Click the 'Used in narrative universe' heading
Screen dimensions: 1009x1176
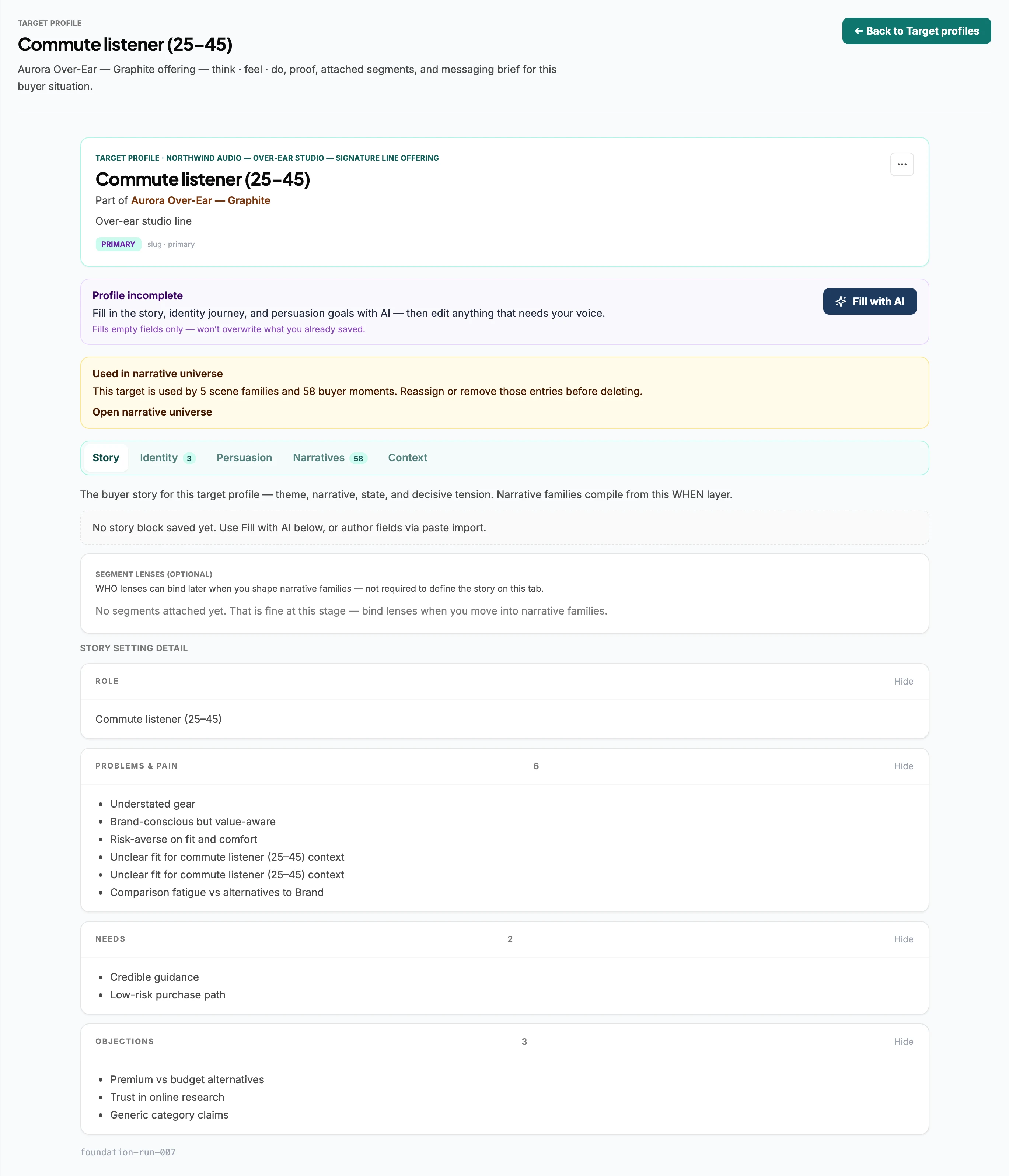pos(157,374)
